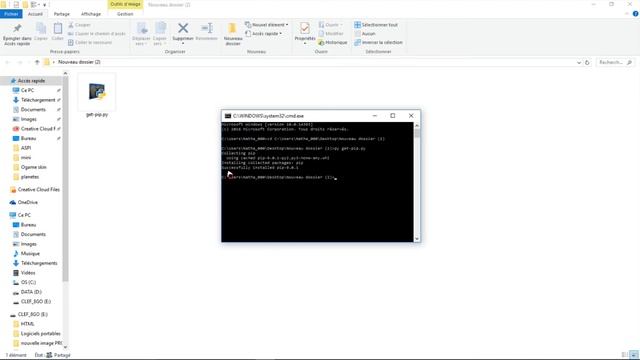640x360 pixels.
Task: Switch to the Accueil ribbon tab
Action: (x=35, y=14)
